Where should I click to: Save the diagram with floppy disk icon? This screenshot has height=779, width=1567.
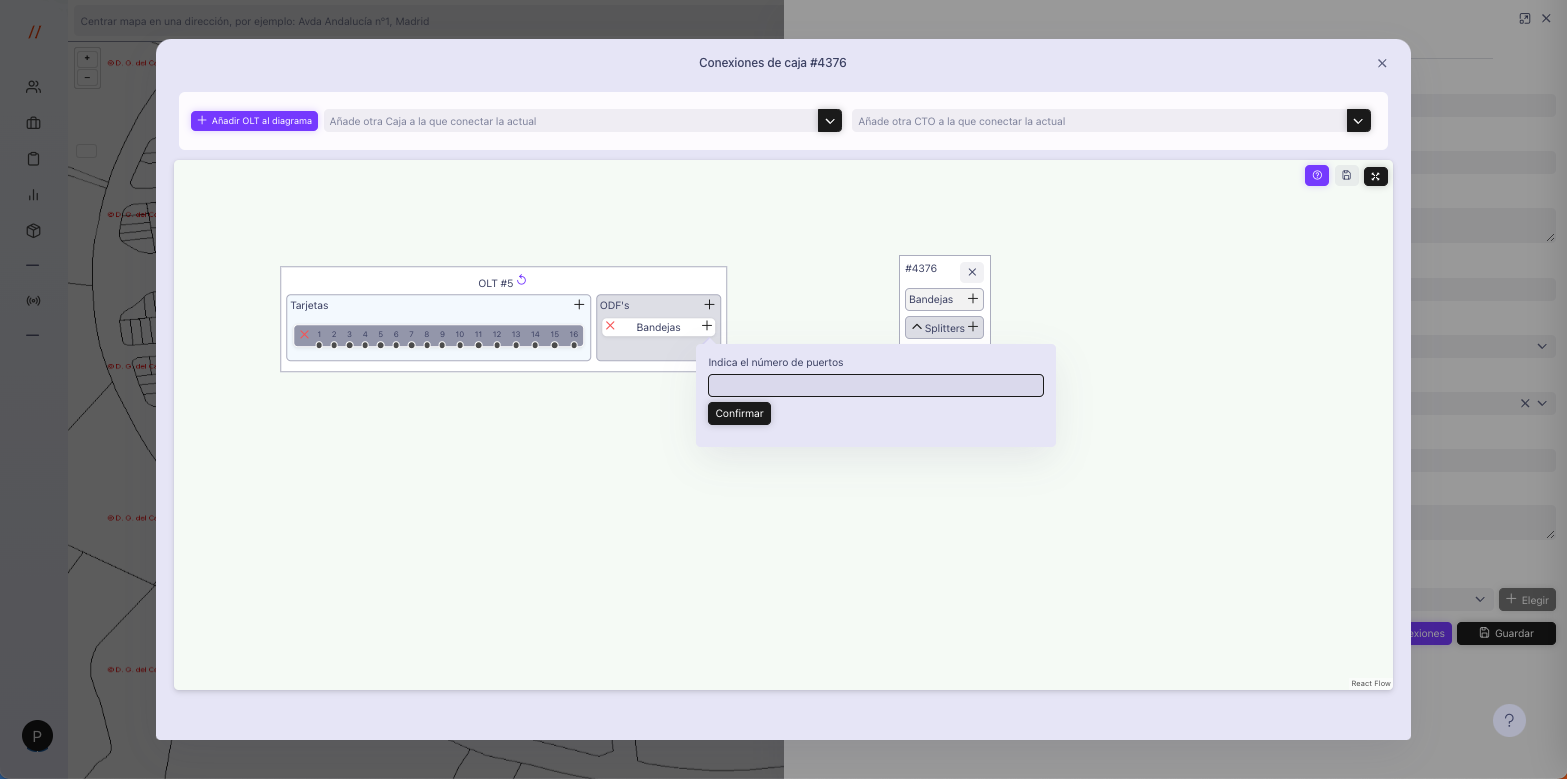1346,176
